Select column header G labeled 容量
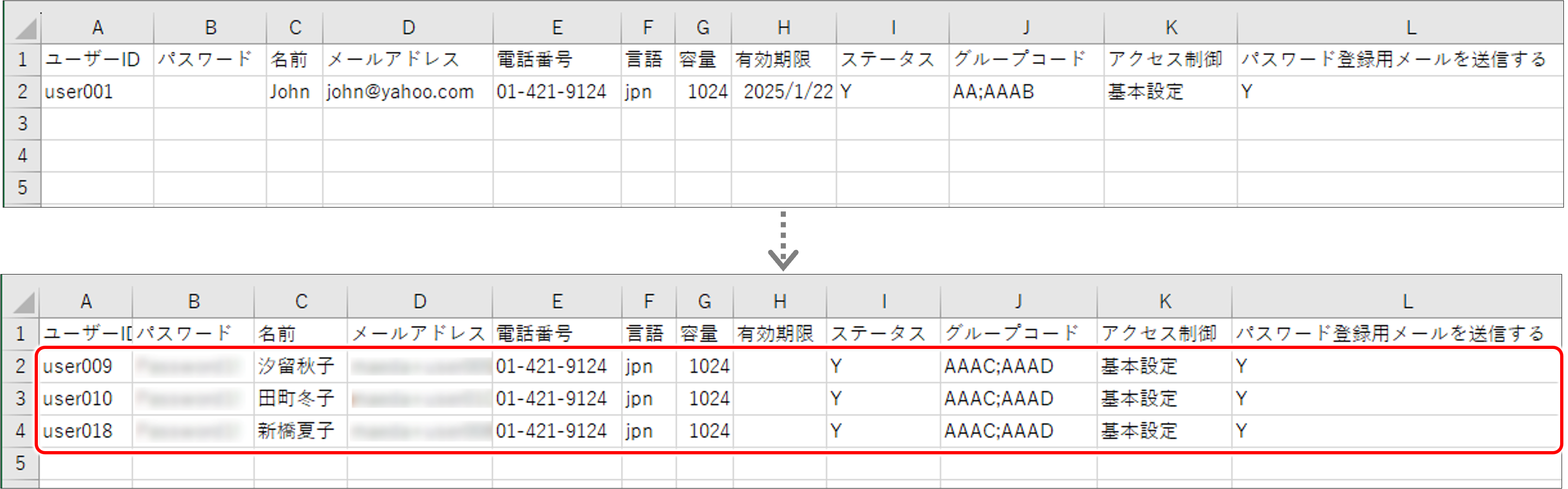Screen dimensions: 1568x489 (x=703, y=27)
